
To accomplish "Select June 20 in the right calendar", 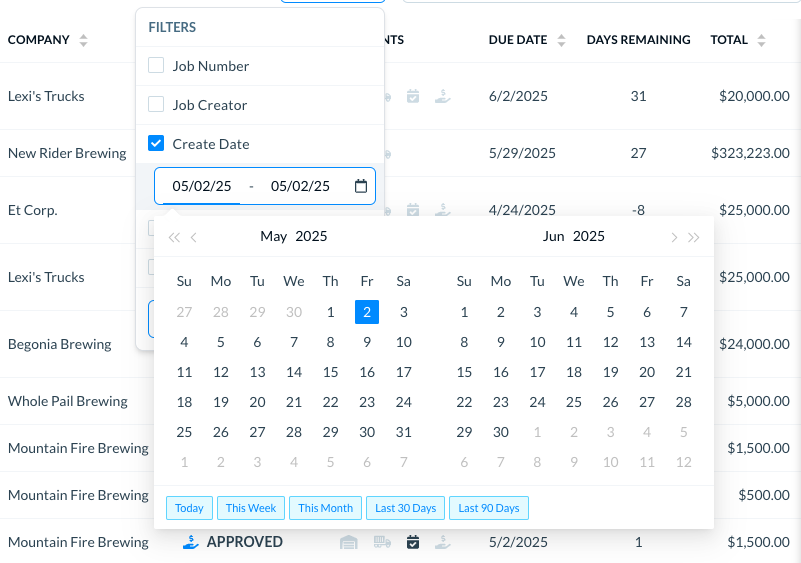I will (647, 372).
